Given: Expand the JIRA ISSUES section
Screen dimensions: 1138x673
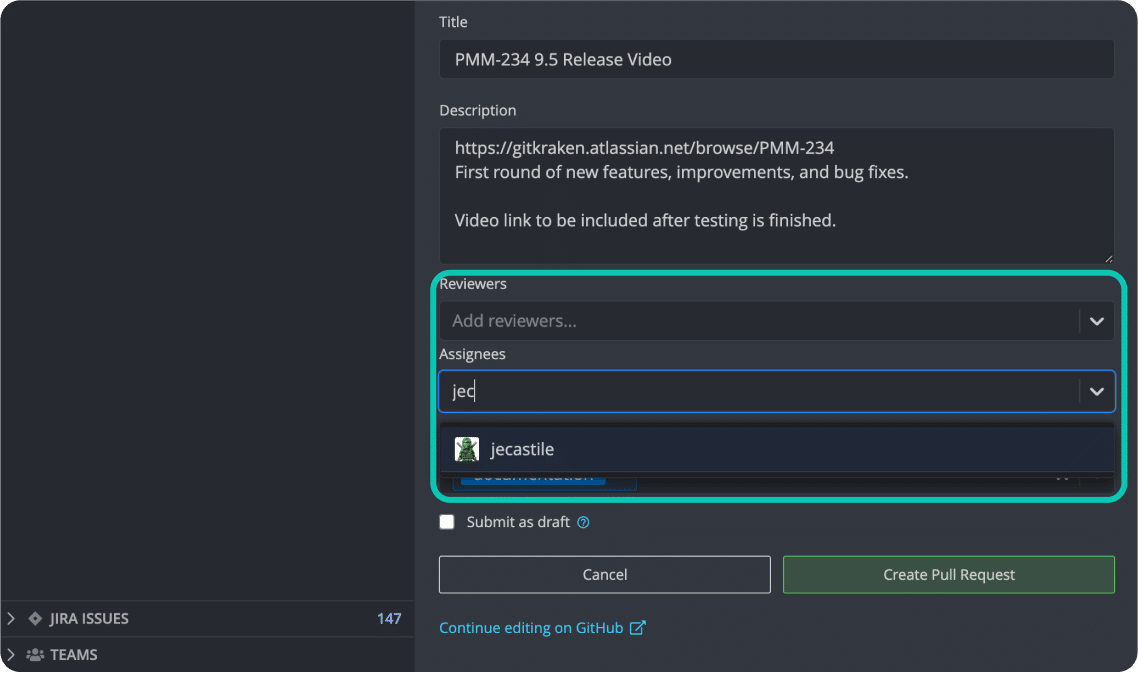Looking at the screenshot, I should point(10,618).
